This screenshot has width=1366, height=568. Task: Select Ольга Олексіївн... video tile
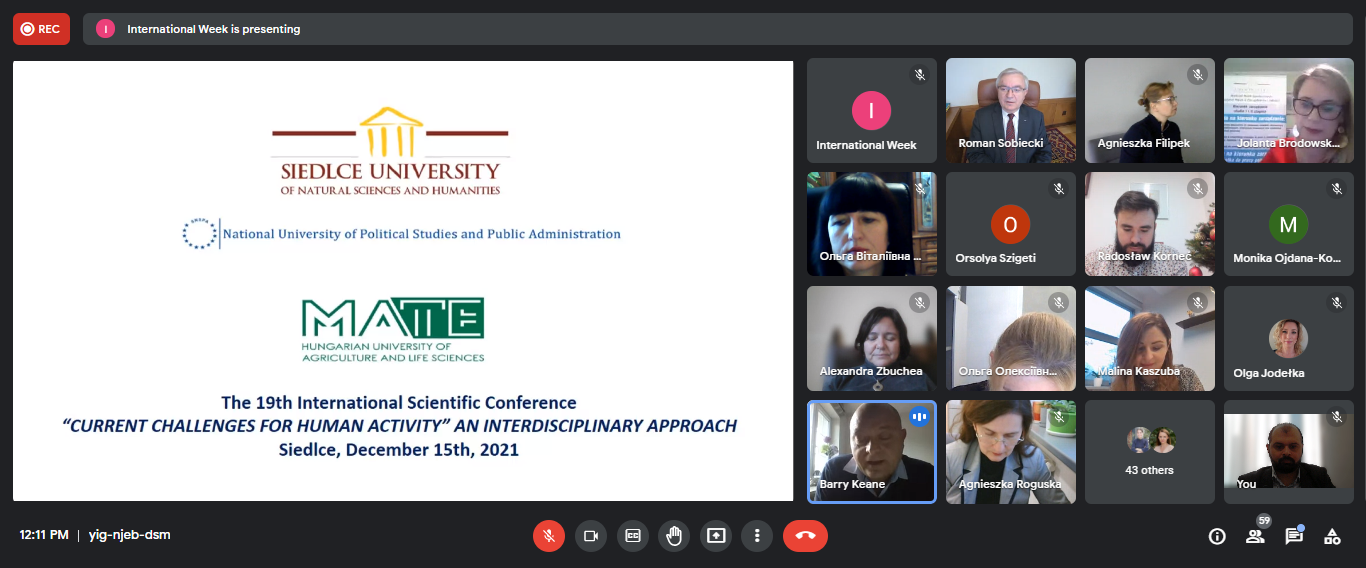click(x=1011, y=338)
